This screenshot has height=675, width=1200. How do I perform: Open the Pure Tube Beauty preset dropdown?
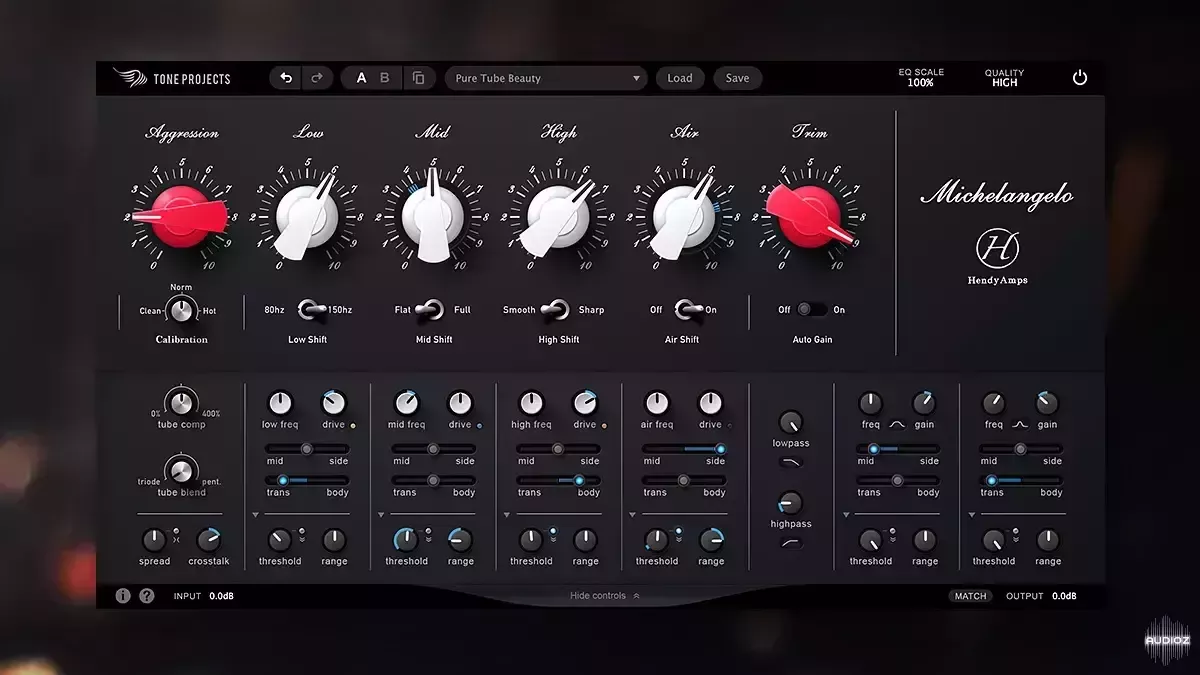click(546, 78)
